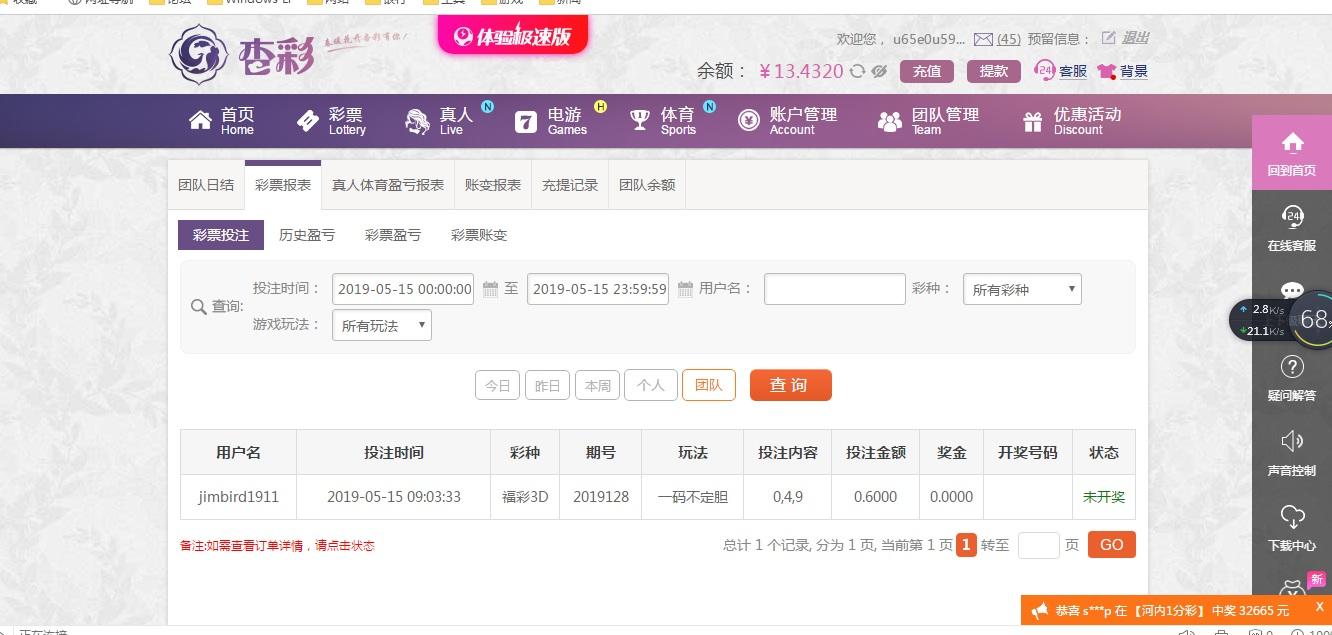Select the 个人 scope filter
This screenshot has width=1332, height=635.
(x=651, y=385)
